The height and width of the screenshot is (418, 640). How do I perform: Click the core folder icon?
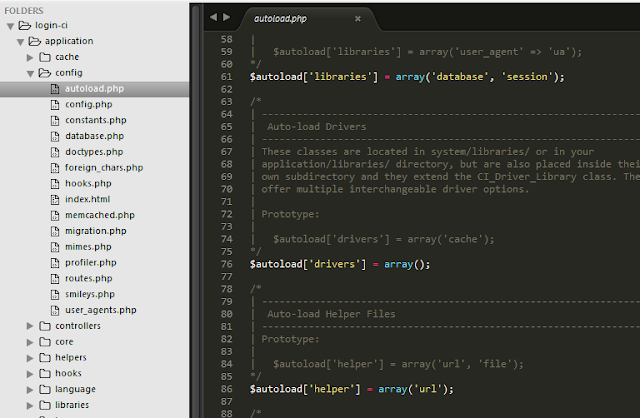(x=45, y=342)
